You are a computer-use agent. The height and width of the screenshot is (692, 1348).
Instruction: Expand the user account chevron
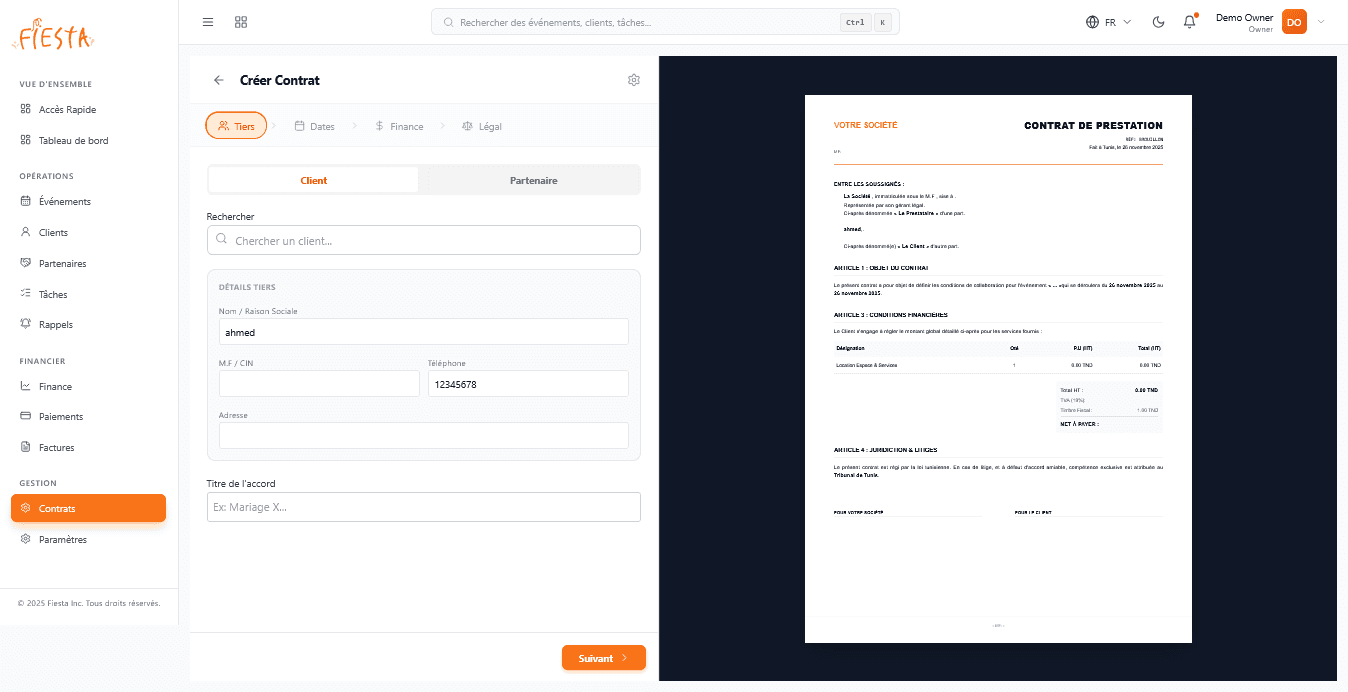pyautogui.click(x=1321, y=22)
